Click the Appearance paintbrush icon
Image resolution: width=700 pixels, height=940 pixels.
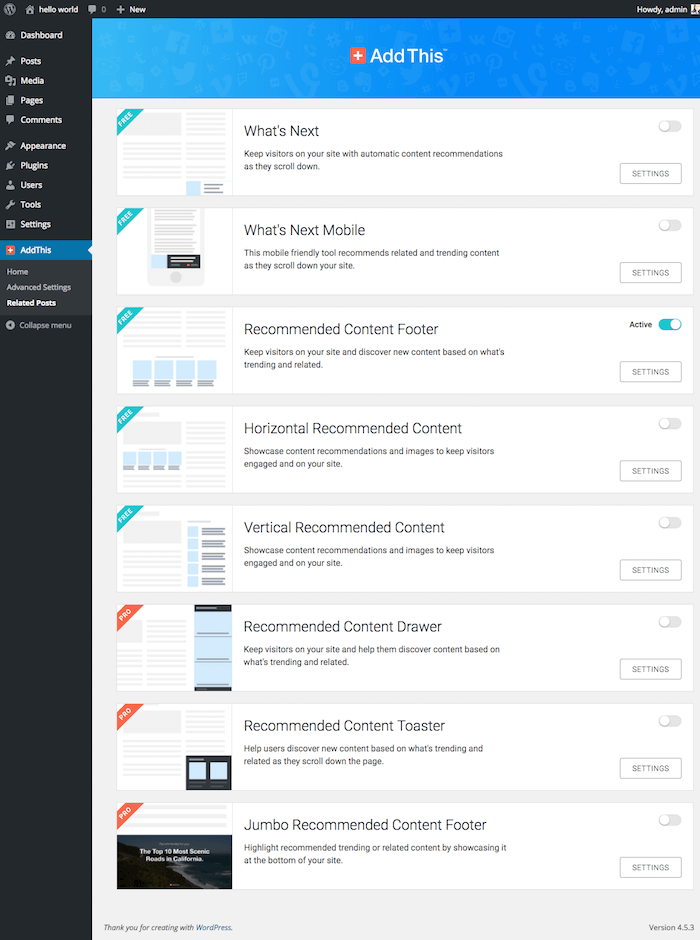(10, 145)
